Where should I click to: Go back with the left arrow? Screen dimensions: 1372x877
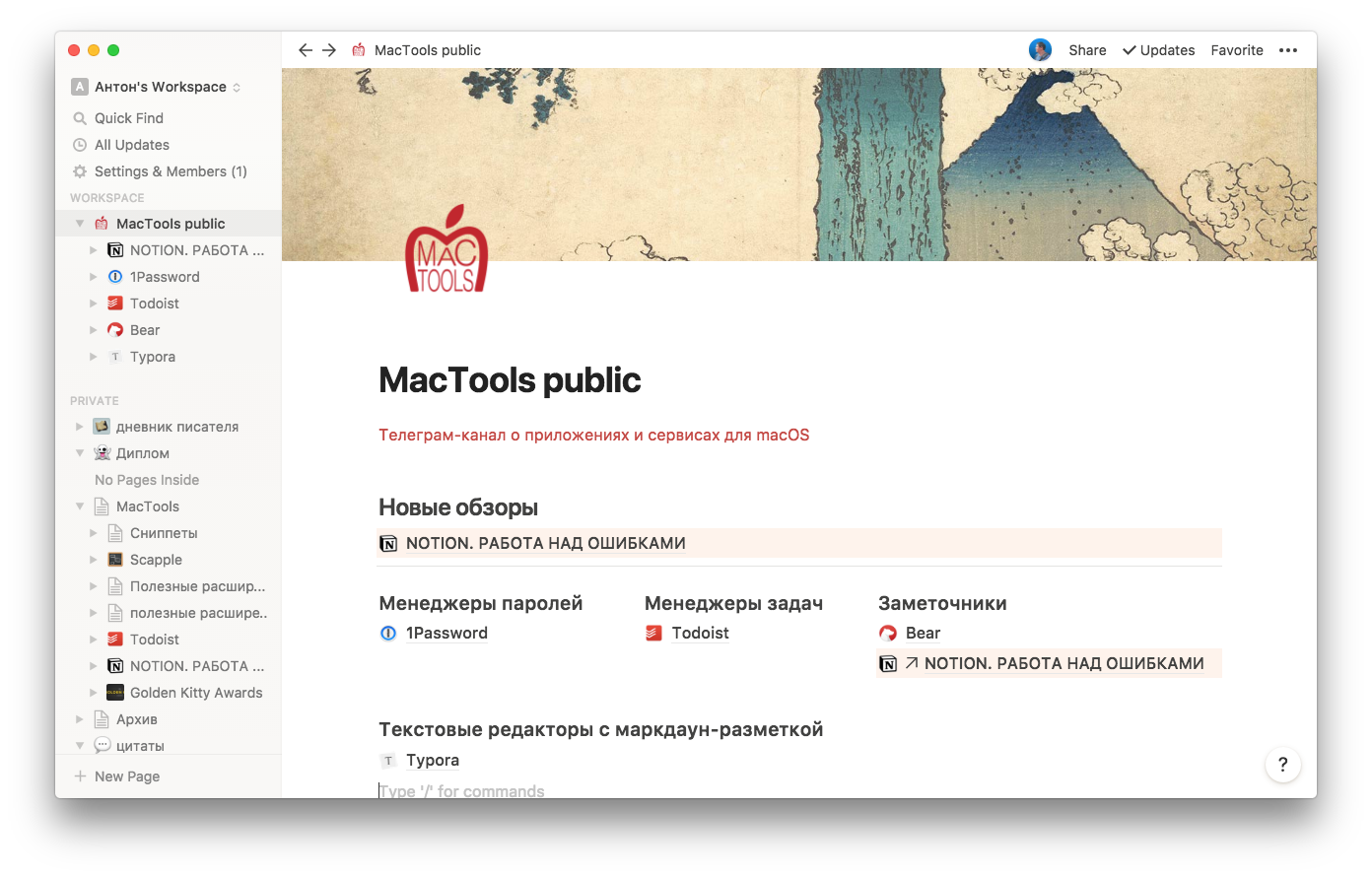click(306, 50)
